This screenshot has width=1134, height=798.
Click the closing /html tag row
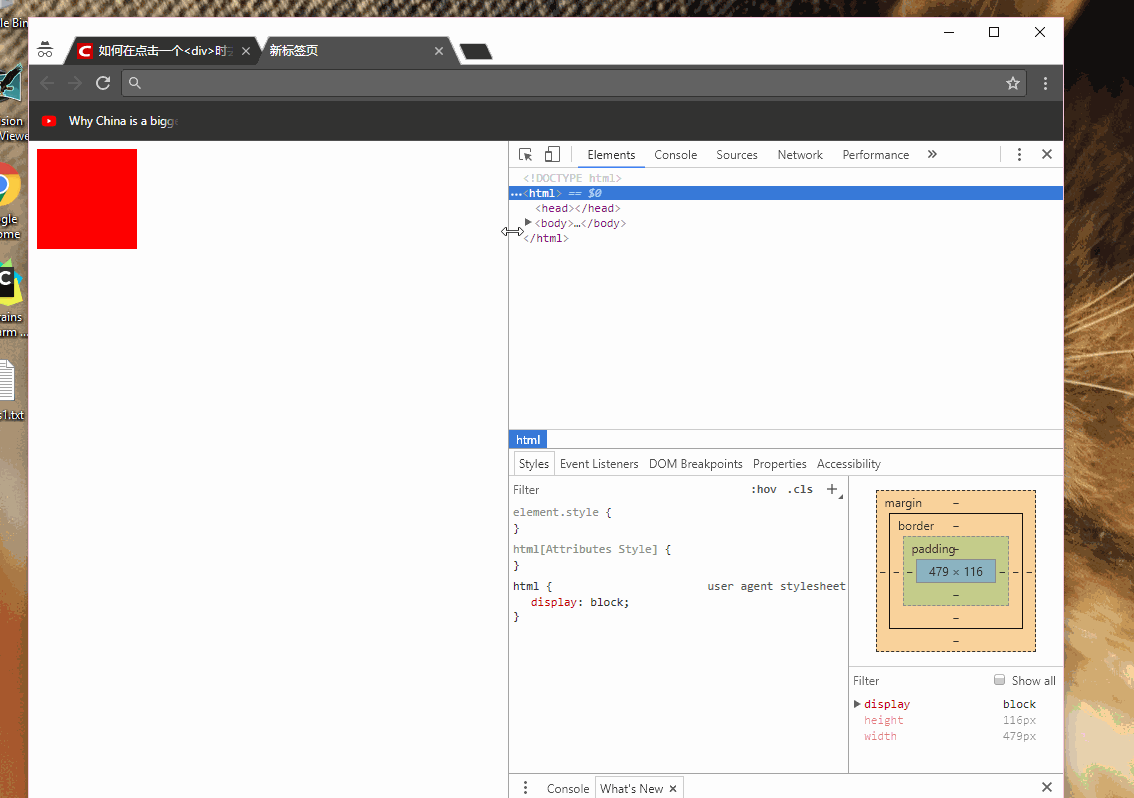pyautogui.click(x=546, y=238)
